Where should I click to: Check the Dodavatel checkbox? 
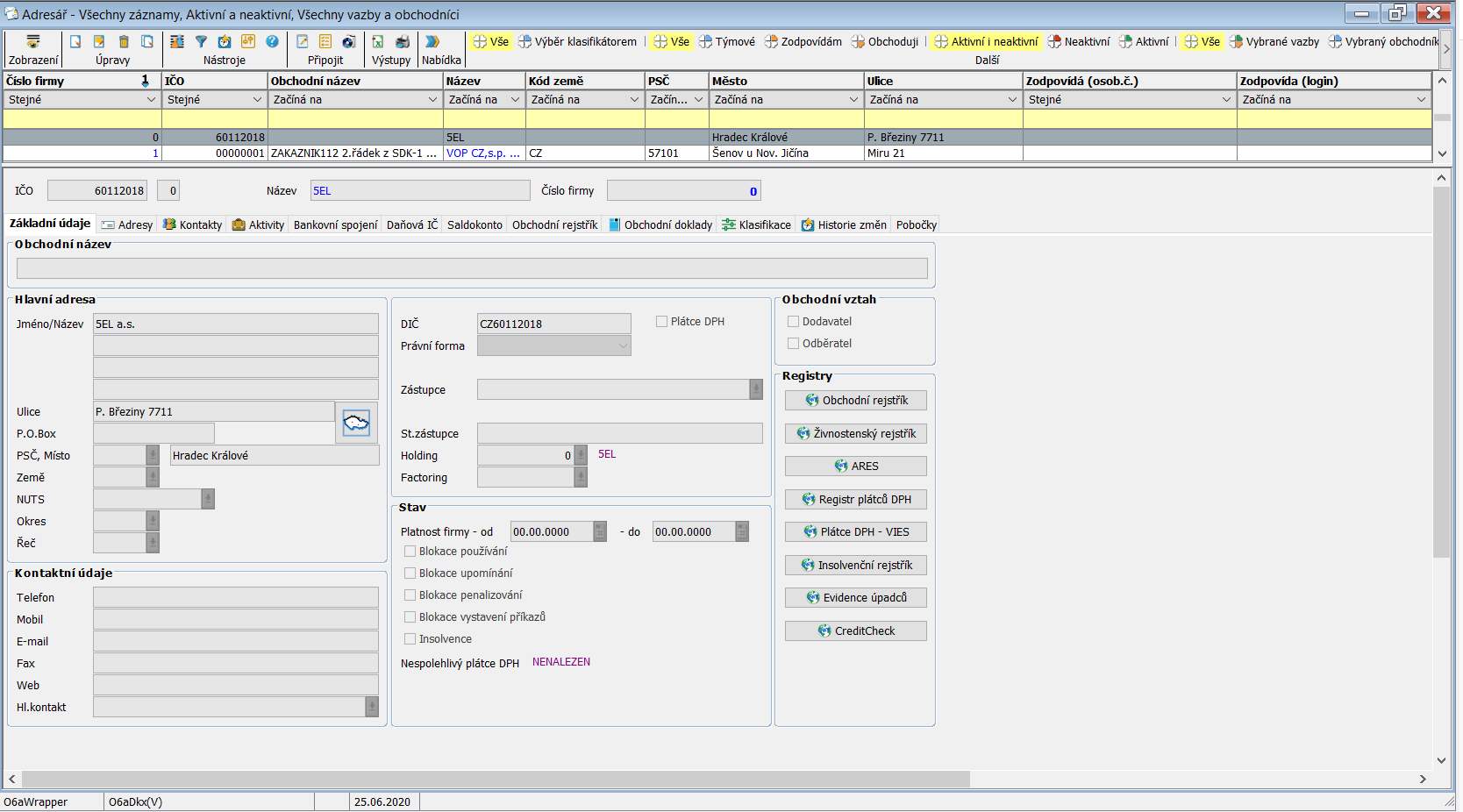(x=794, y=322)
